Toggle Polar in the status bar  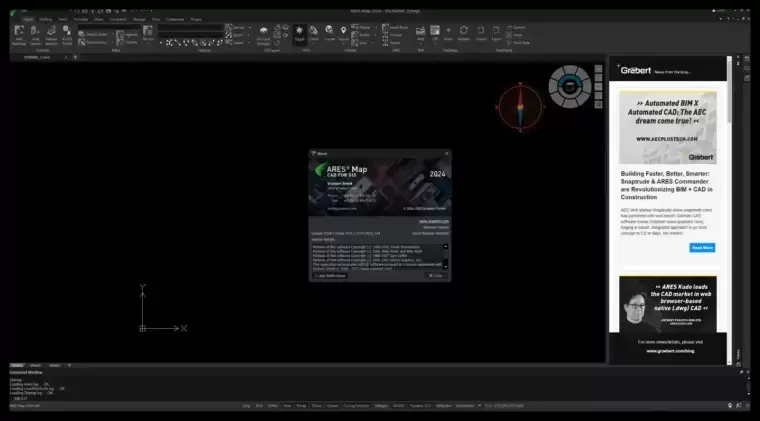pos(287,405)
